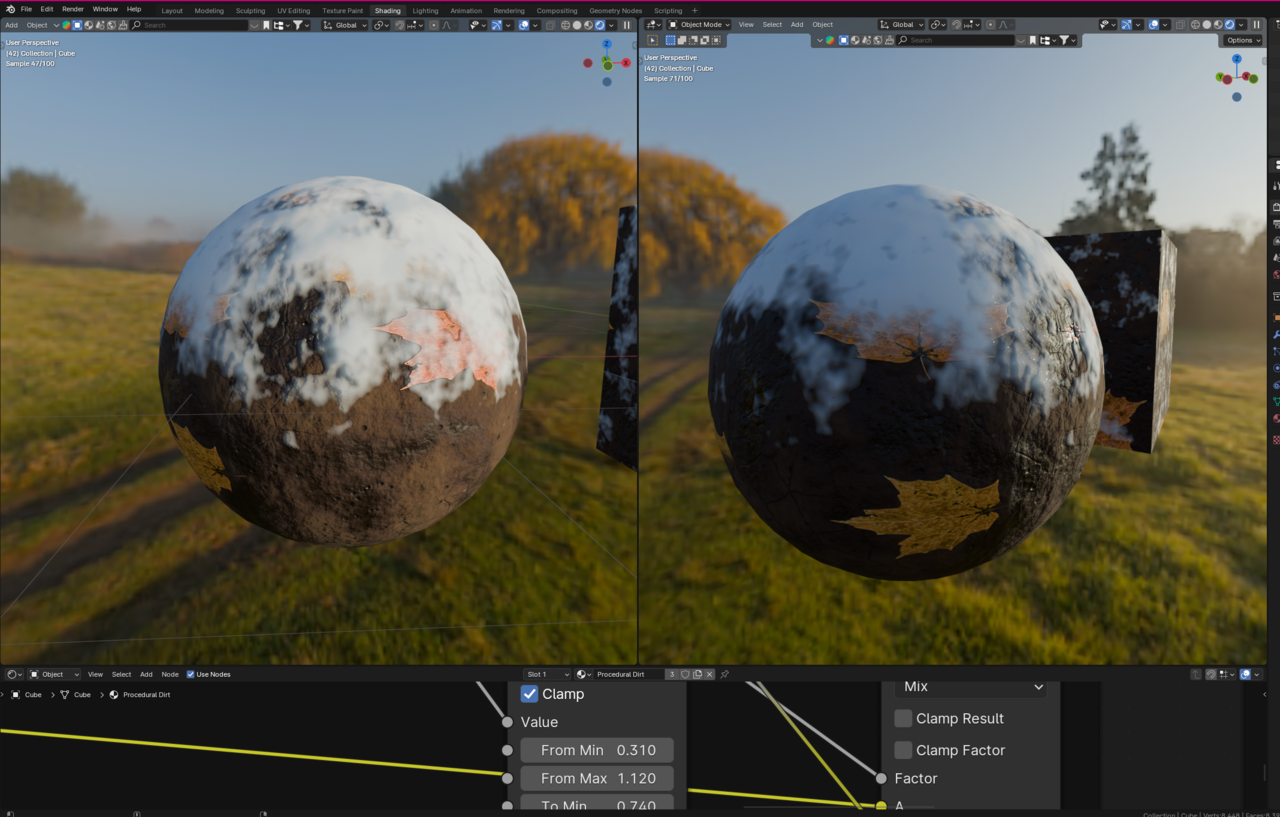Open the Render menu

tap(73, 9)
